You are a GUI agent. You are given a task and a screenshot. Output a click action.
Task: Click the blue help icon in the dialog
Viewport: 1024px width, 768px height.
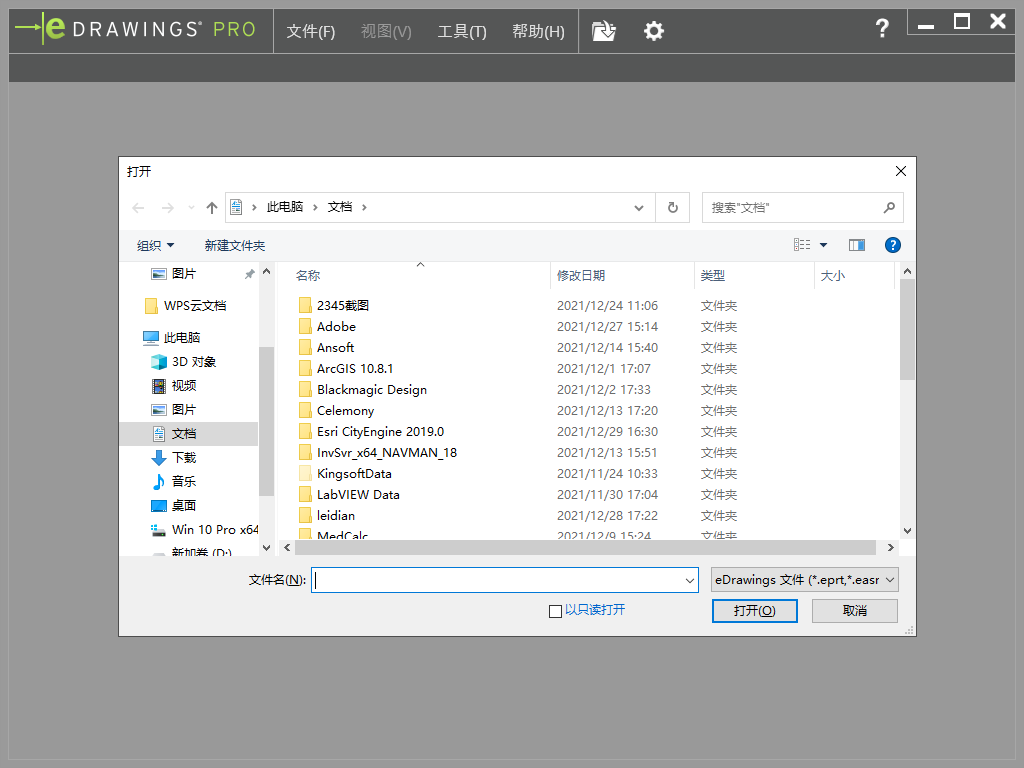892,245
